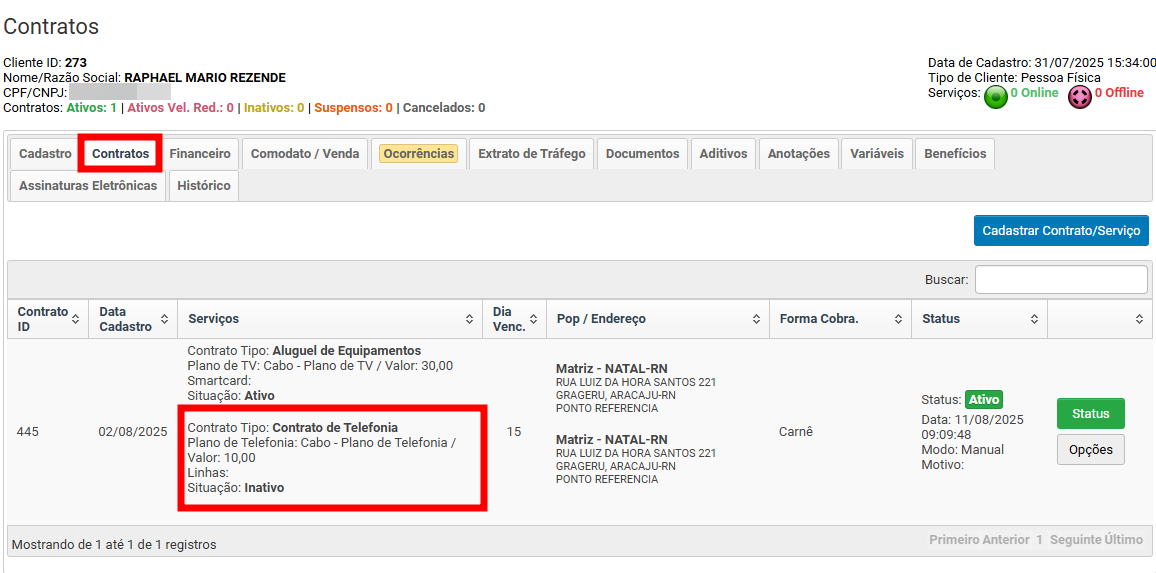The image size is (1156, 573).
Task: Sort by Pop / Endereço column arrows
Action: (756, 319)
